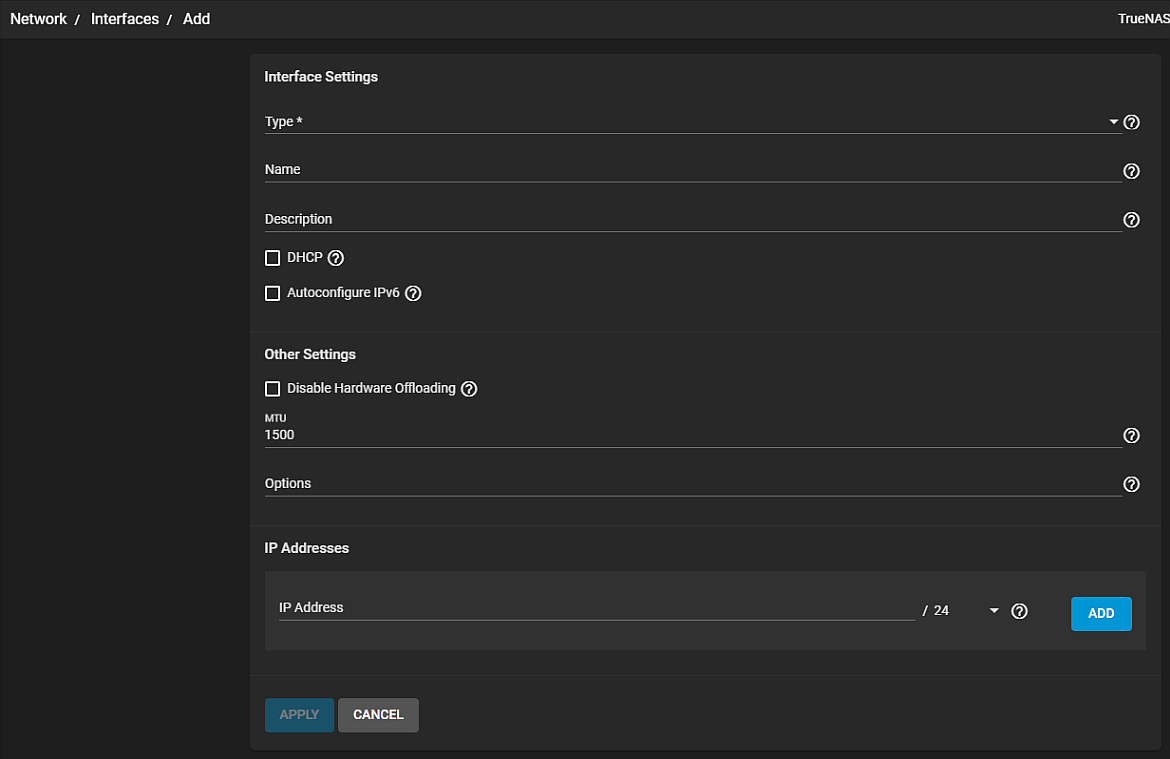Check Disable Hardware Offloading box
The width and height of the screenshot is (1170, 759).
[272, 389]
